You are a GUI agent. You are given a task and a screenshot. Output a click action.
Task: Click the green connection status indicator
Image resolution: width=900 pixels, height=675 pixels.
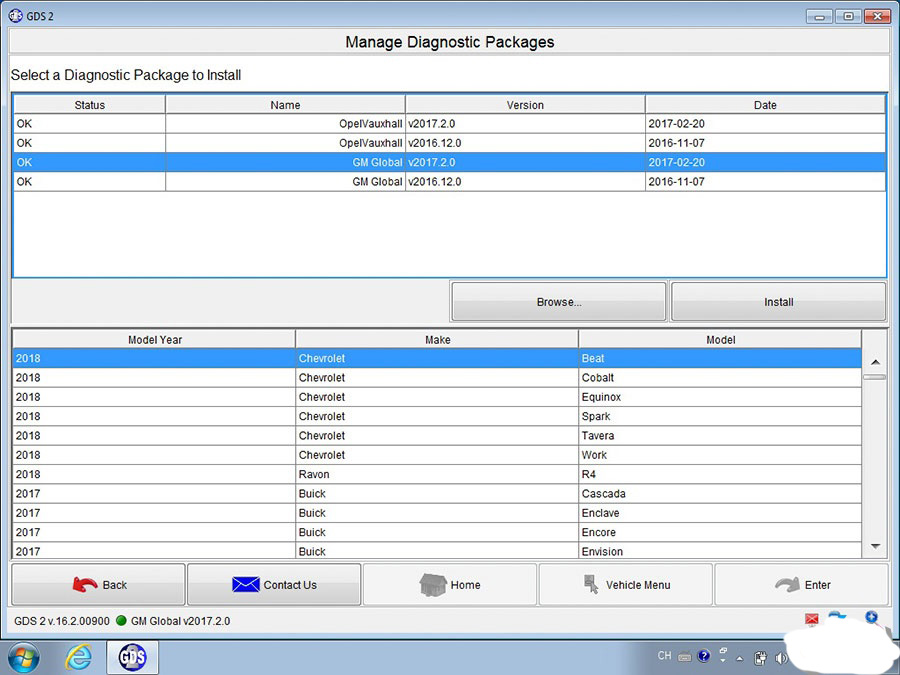point(121,620)
